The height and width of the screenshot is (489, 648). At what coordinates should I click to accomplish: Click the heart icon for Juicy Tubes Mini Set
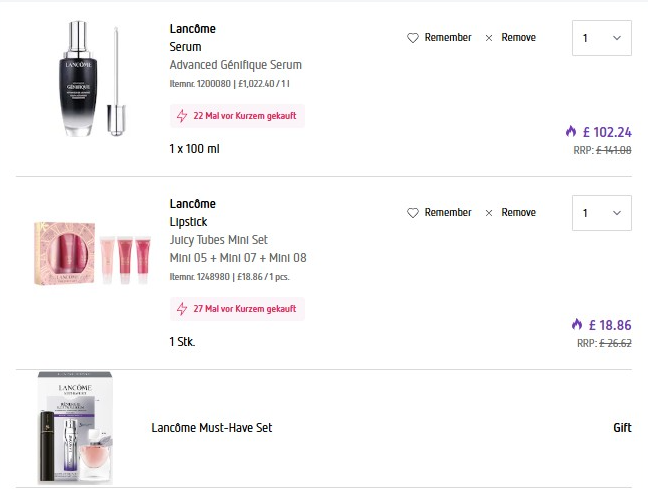(412, 213)
